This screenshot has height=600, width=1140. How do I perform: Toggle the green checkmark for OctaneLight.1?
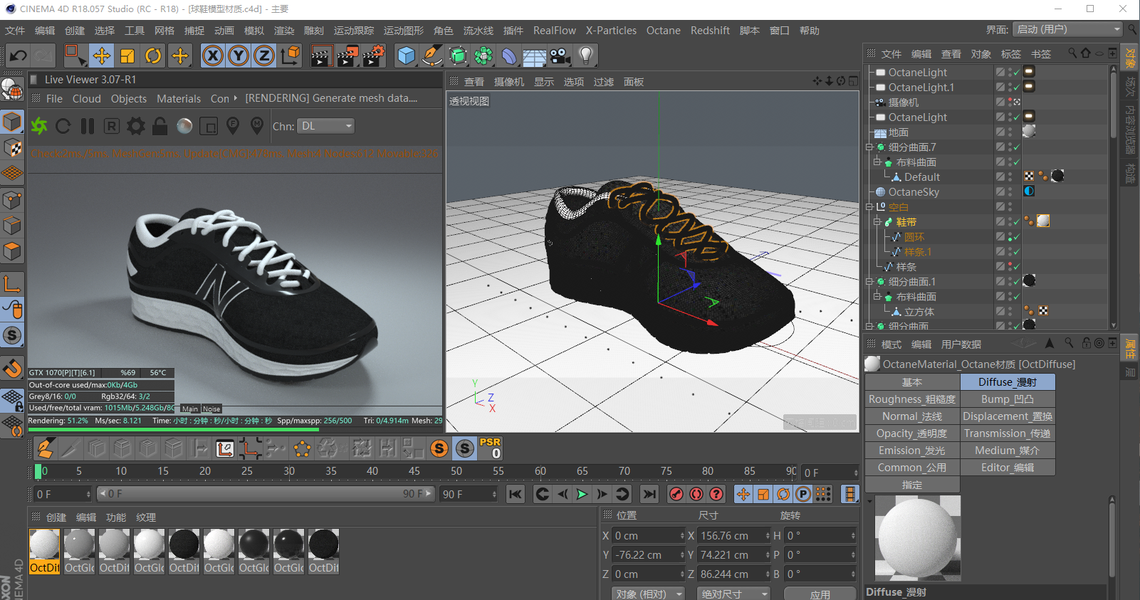[1015, 87]
